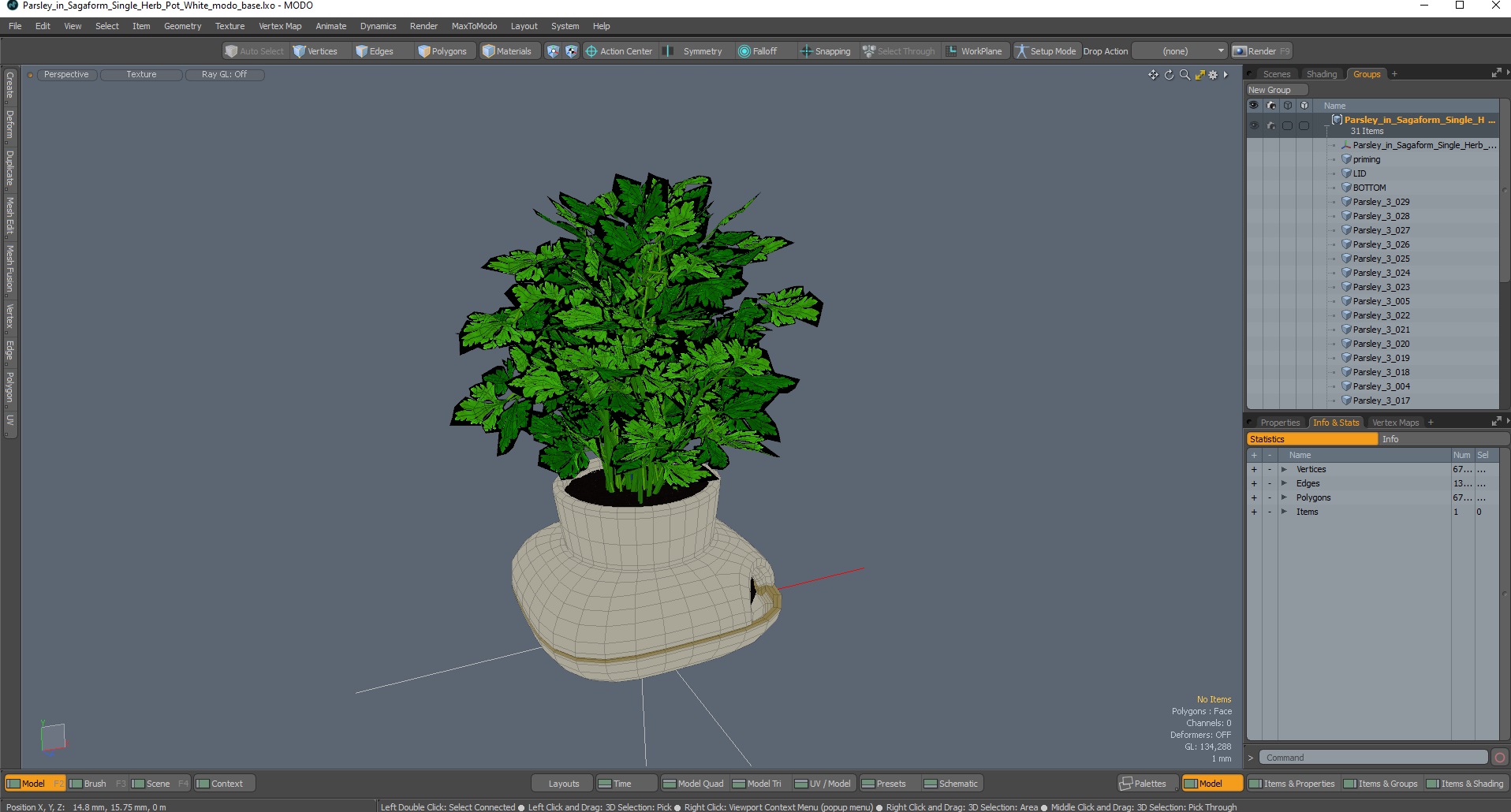Toggle Setup Mode
Screen dimensions: 1511x812
[x=1045, y=51]
